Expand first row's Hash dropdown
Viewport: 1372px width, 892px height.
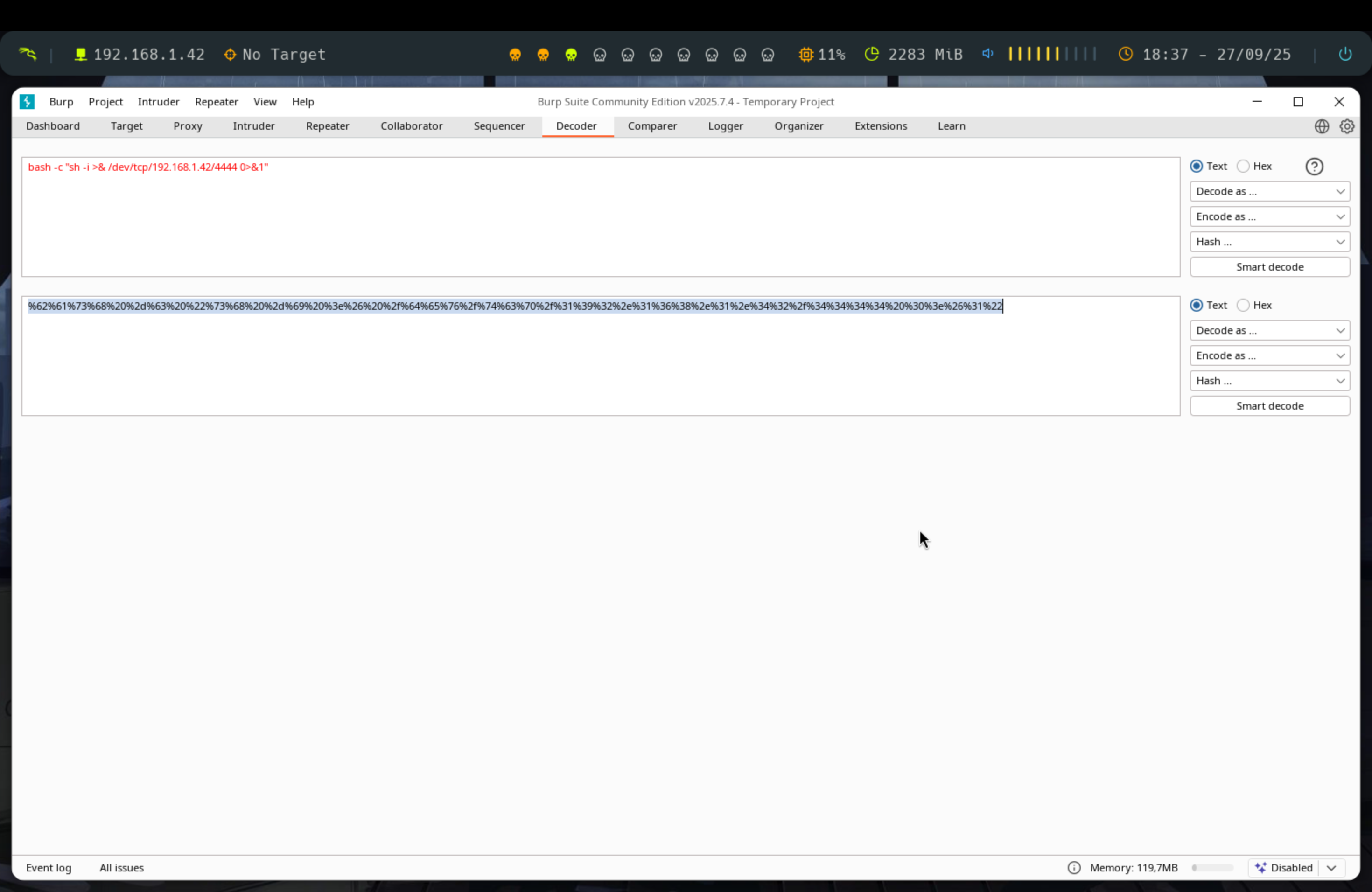click(1269, 242)
